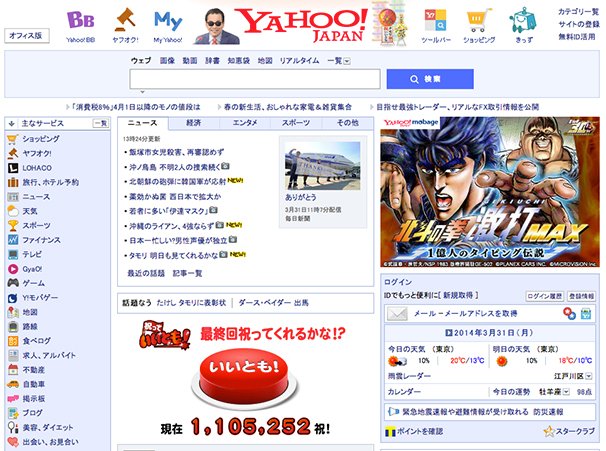Open the Yahoo! BB icon

(80, 20)
